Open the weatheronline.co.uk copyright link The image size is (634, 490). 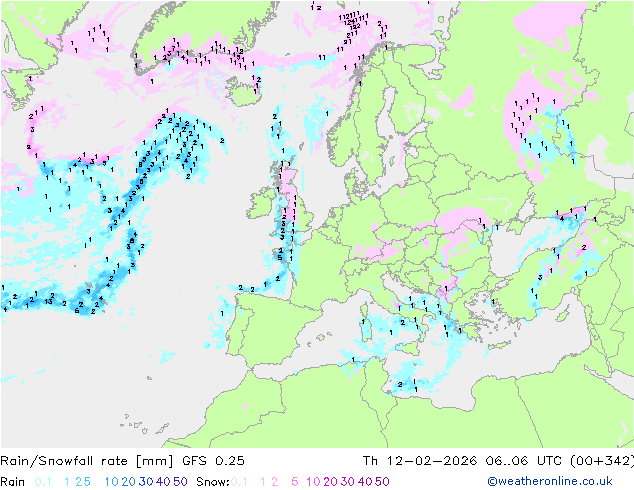[x=550, y=482]
